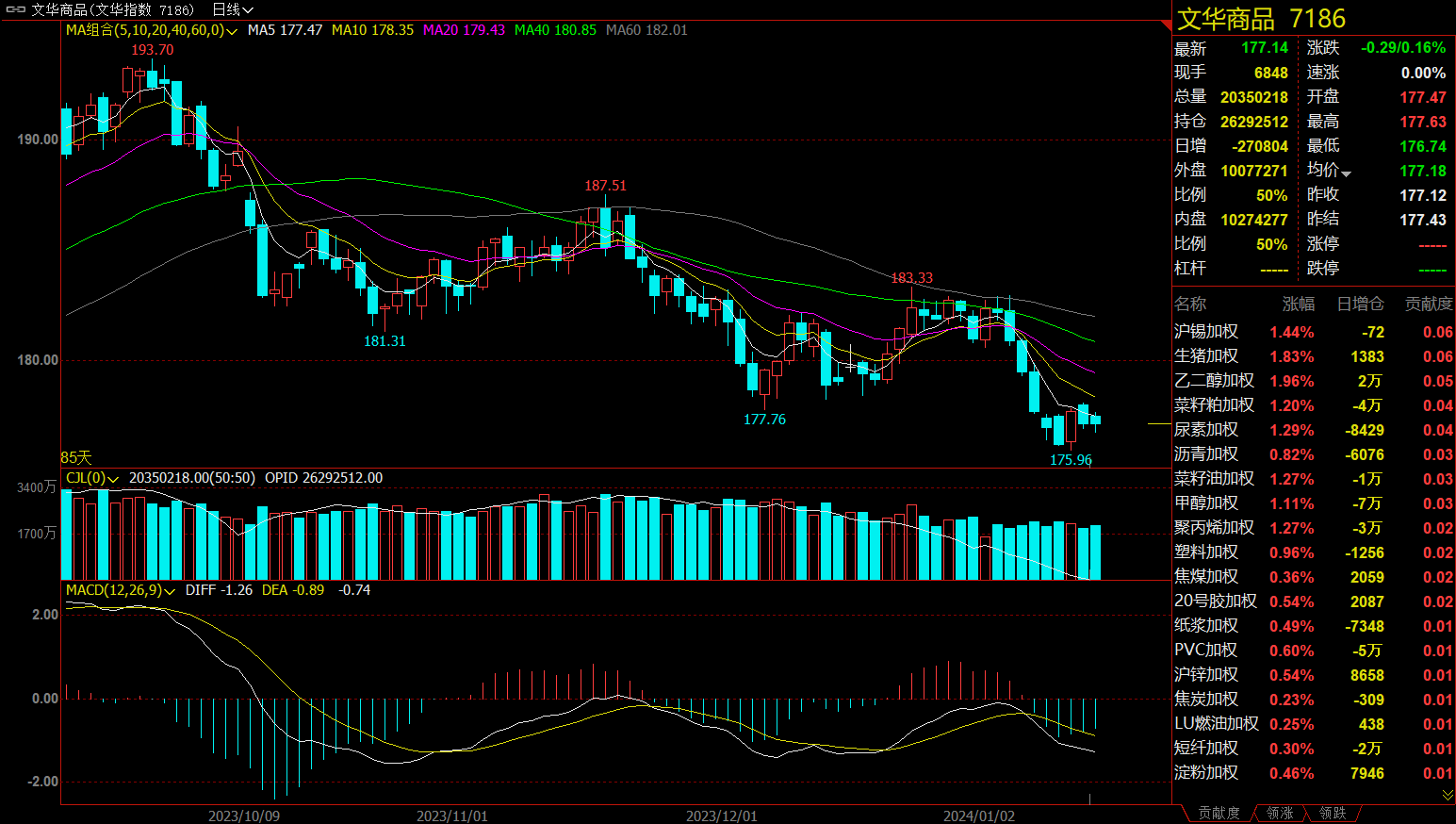Click the 2023/11/01 date axis label
The width and height of the screenshot is (1456, 824).
tap(451, 816)
